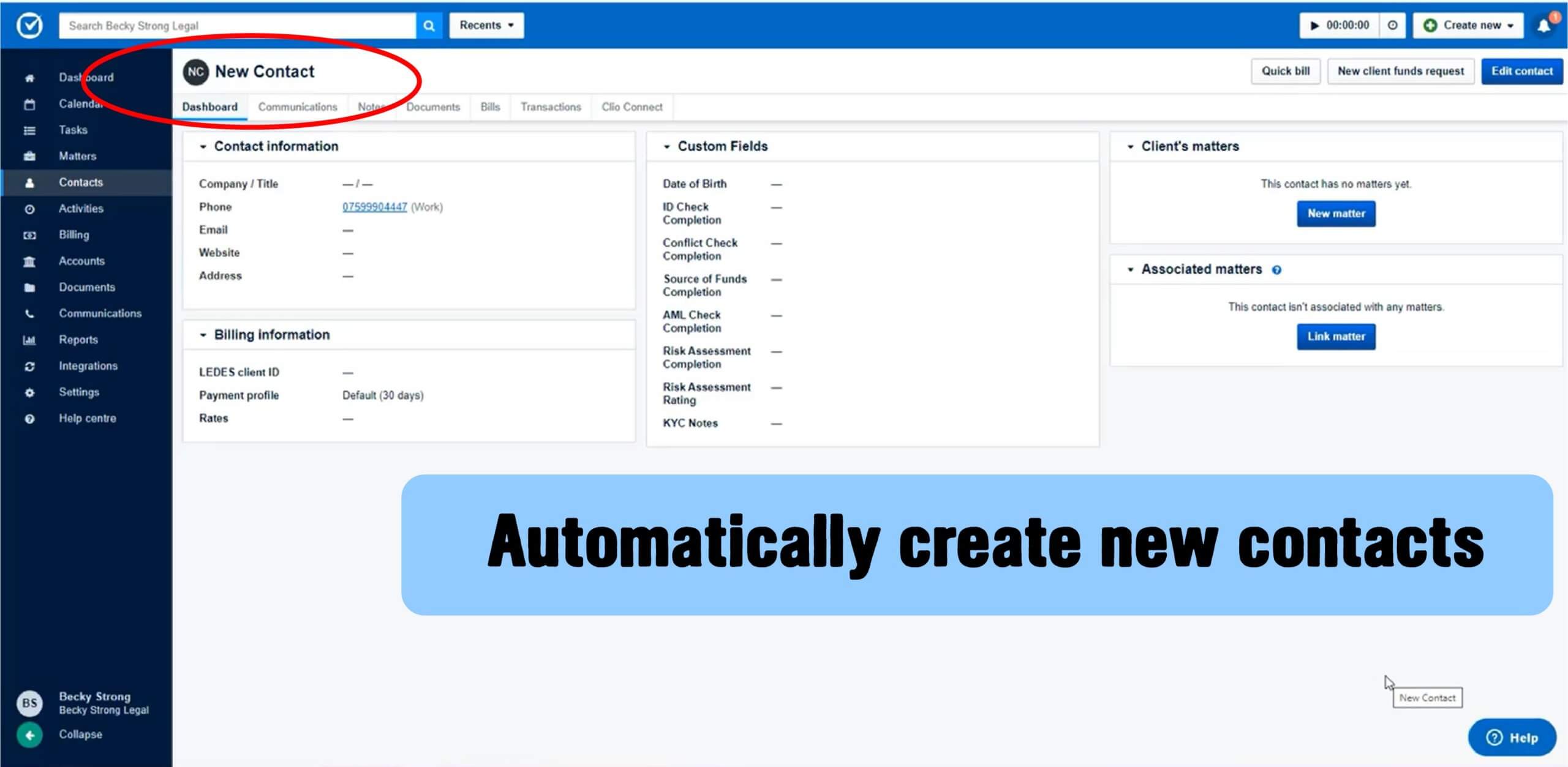The height and width of the screenshot is (767, 1568).
Task: Click the phone number 07599904447 link
Action: pyautogui.click(x=374, y=208)
